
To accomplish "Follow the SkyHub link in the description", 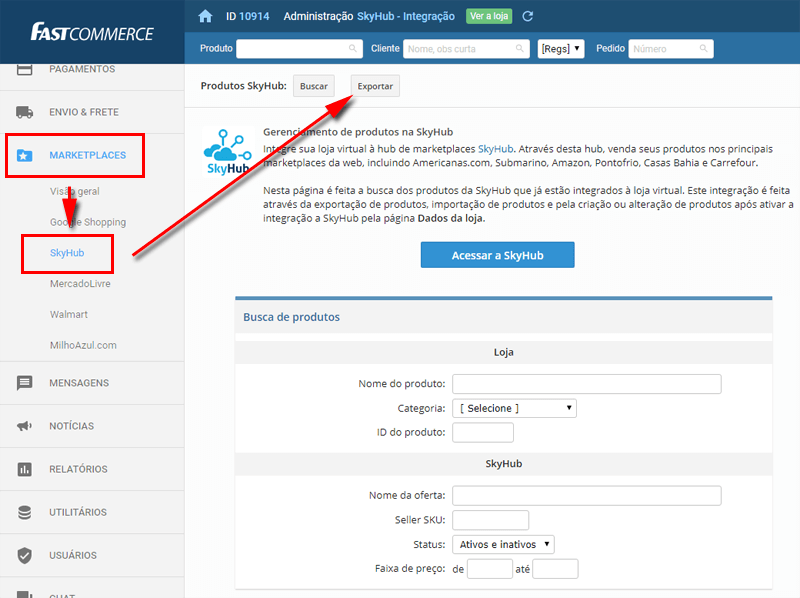I will point(495,149).
